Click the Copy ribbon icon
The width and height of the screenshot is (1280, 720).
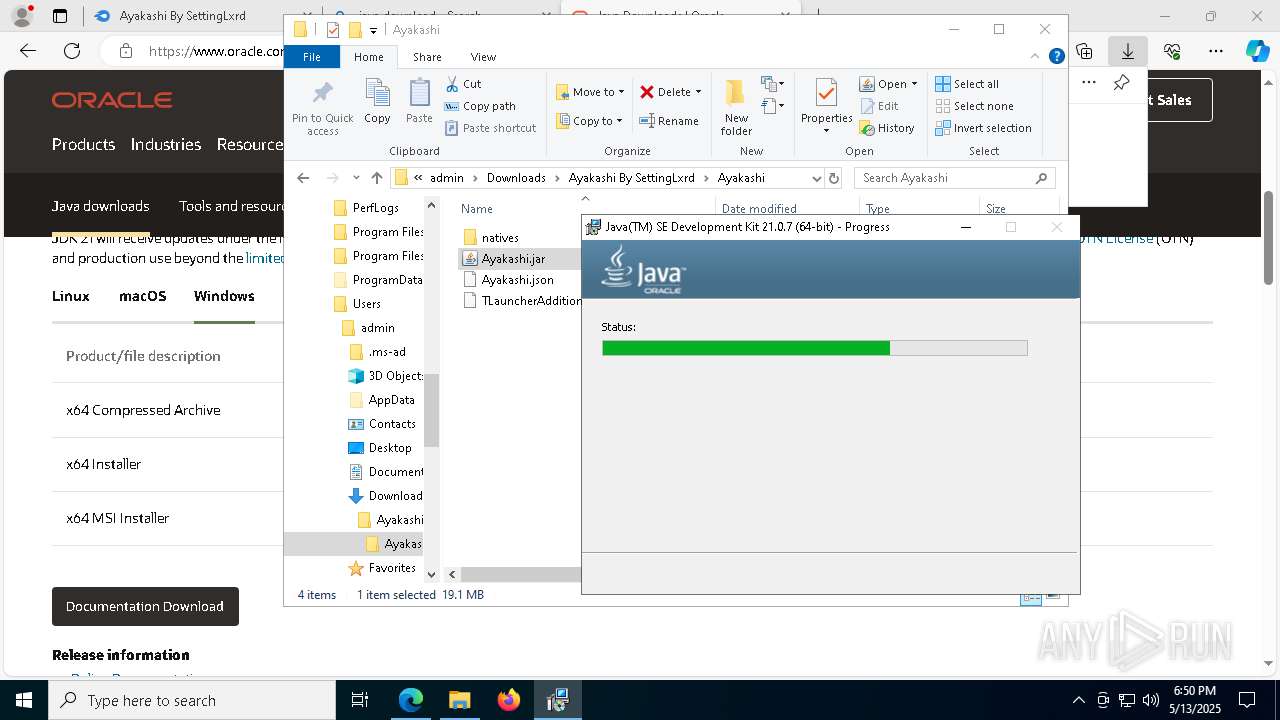tap(377, 102)
